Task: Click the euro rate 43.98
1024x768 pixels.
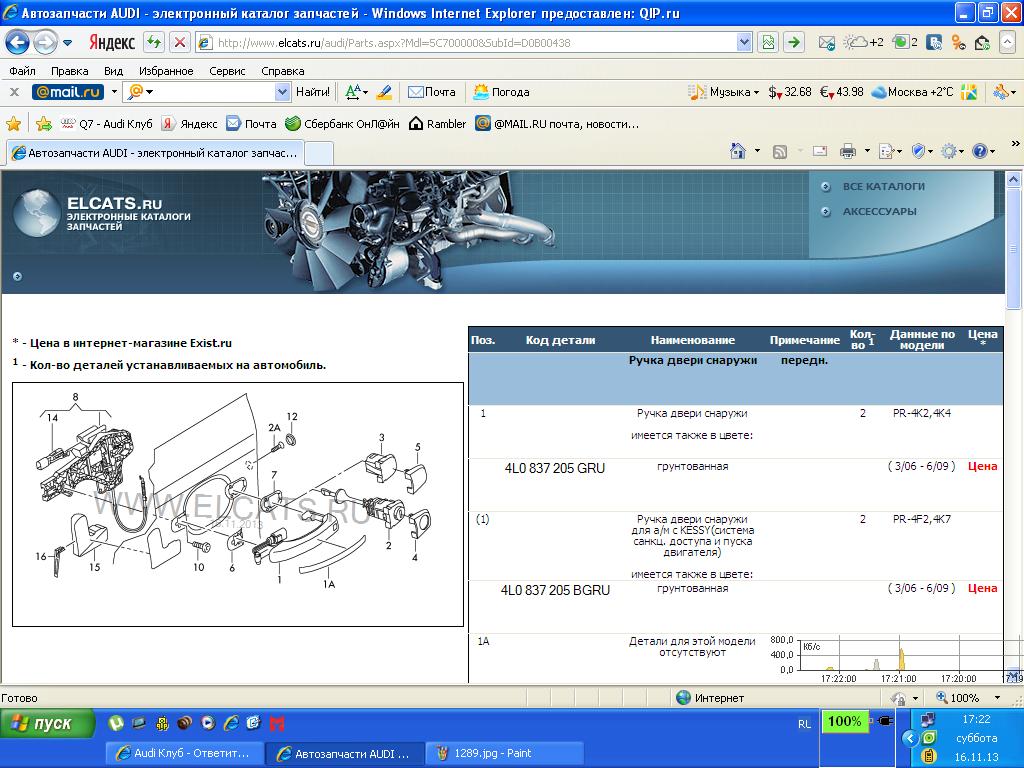Action: point(841,92)
